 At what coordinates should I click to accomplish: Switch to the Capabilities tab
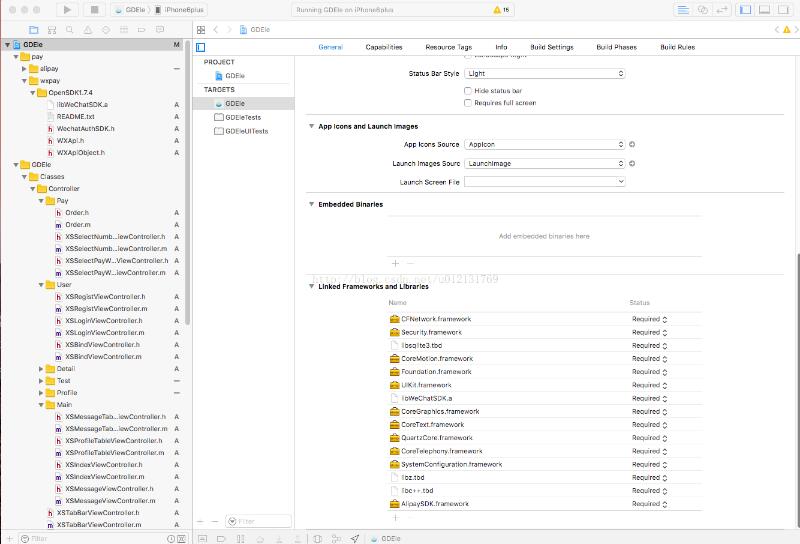384,47
